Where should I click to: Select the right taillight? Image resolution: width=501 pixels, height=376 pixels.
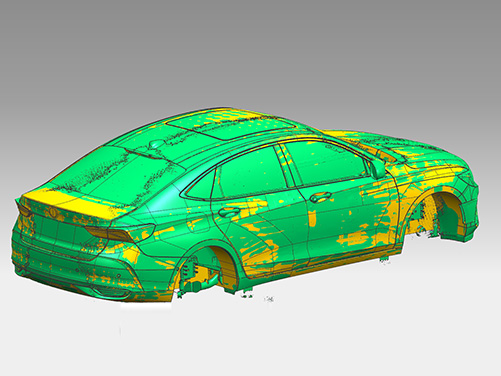(x=121, y=232)
